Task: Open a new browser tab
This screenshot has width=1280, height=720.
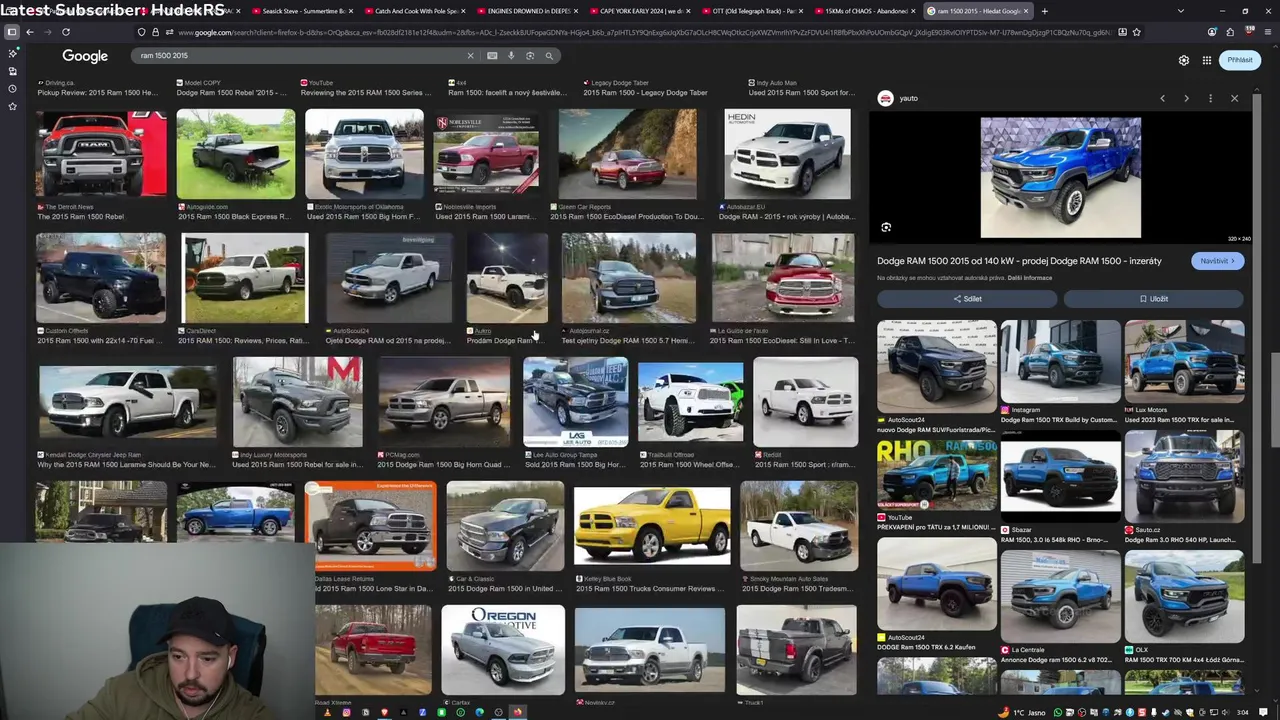Action: pyautogui.click(x=1044, y=11)
